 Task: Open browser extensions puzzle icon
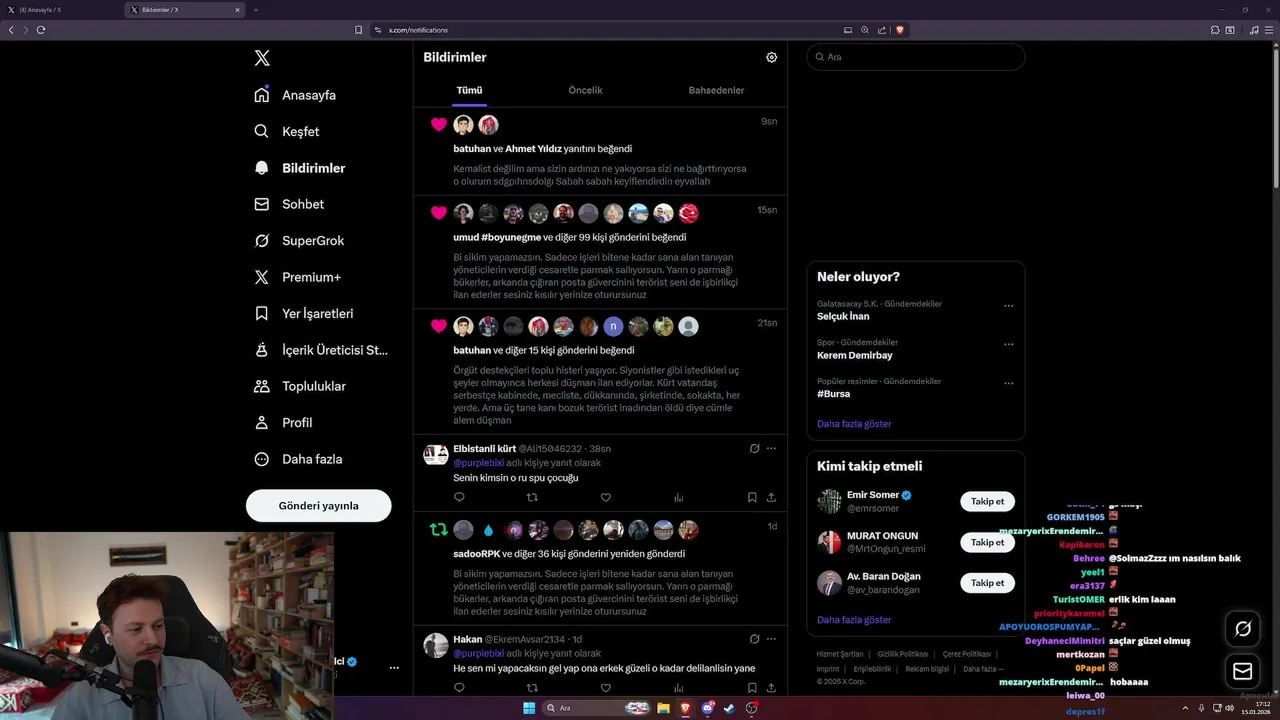[1214, 30]
